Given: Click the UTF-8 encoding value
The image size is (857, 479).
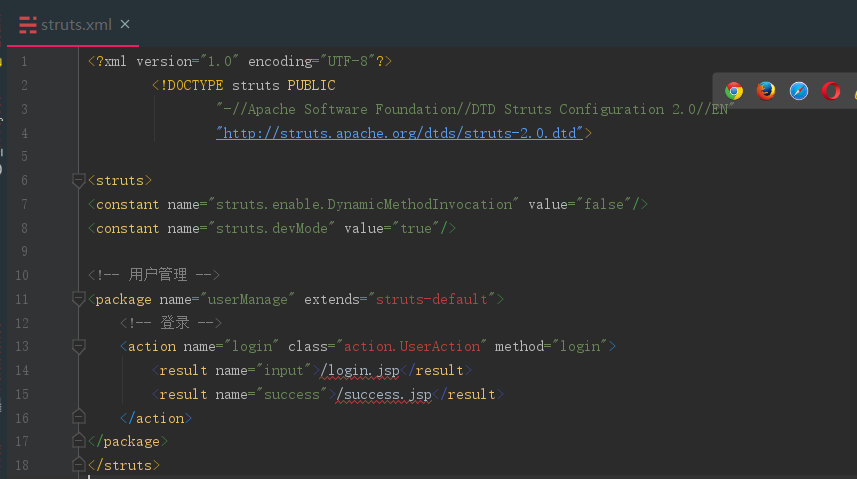Looking at the screenshot, I should pos(348,61).
